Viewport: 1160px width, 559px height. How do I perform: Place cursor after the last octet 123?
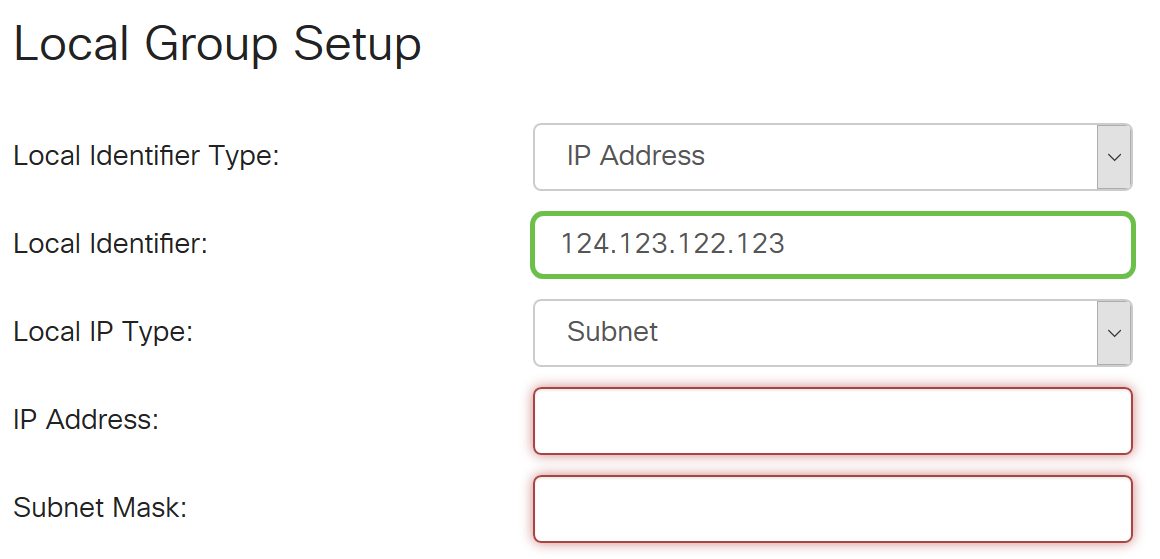(786, 244)
